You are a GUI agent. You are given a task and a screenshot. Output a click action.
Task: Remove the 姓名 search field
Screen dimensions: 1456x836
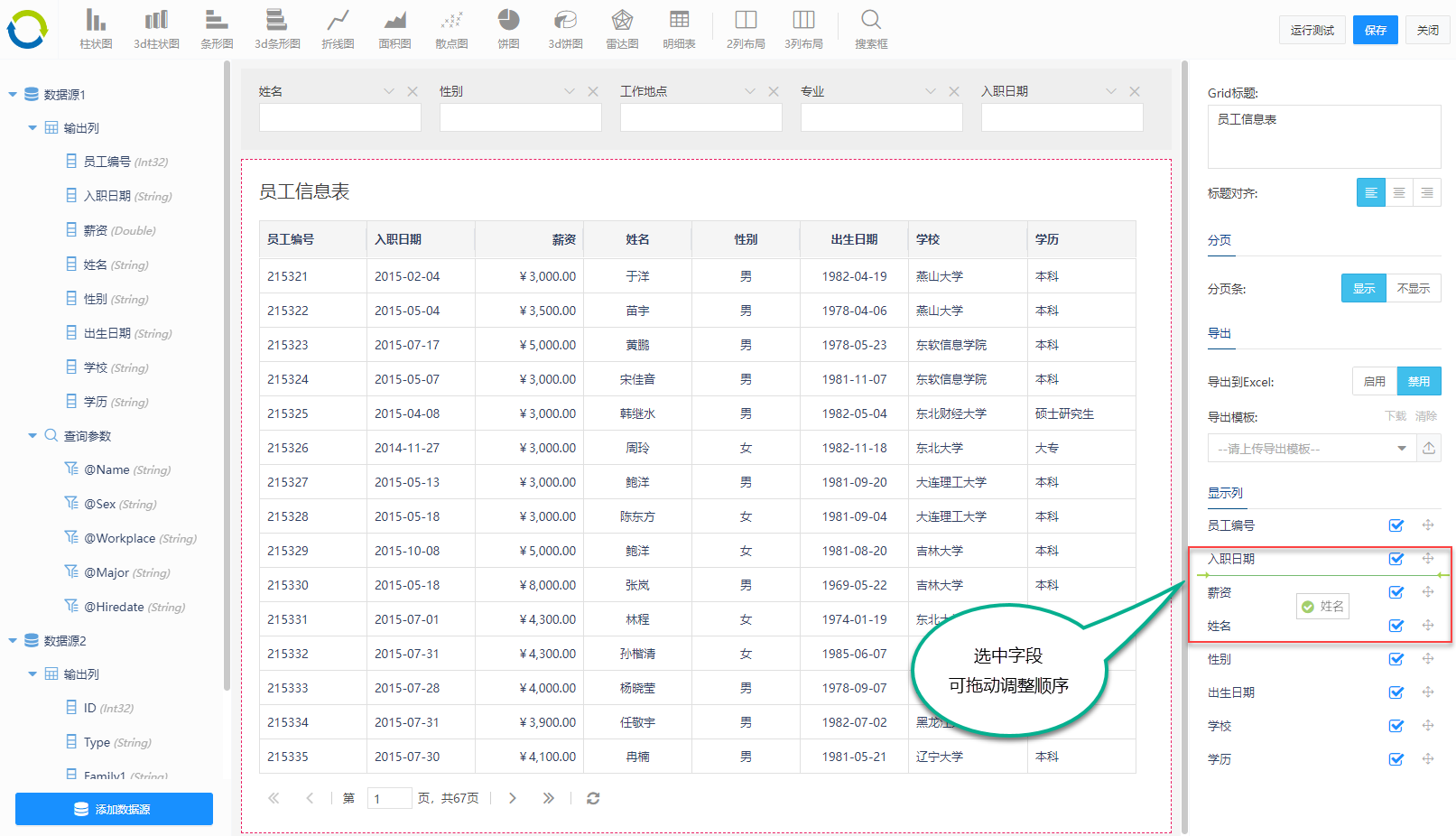pyautogui.click(x=413, y=91)
